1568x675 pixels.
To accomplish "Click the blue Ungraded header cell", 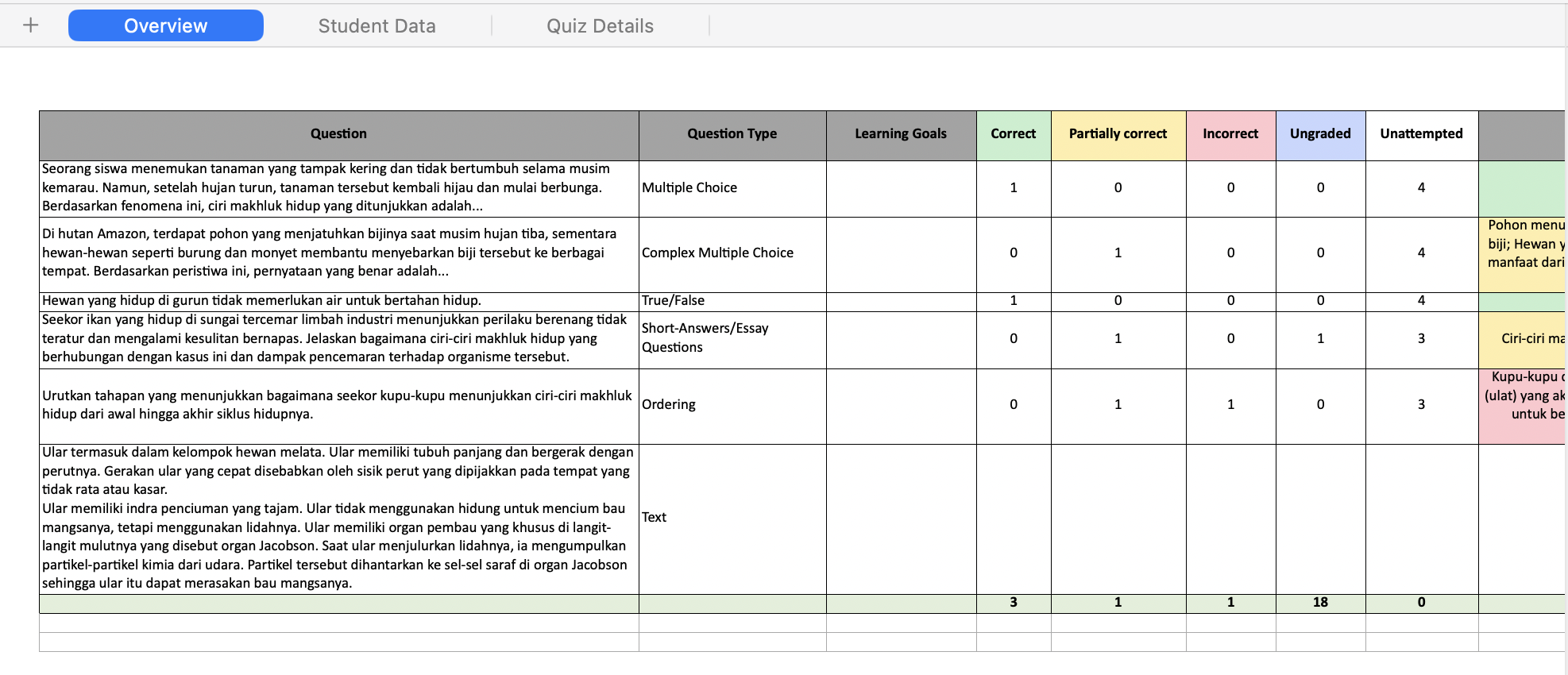I will (1319, 134).
